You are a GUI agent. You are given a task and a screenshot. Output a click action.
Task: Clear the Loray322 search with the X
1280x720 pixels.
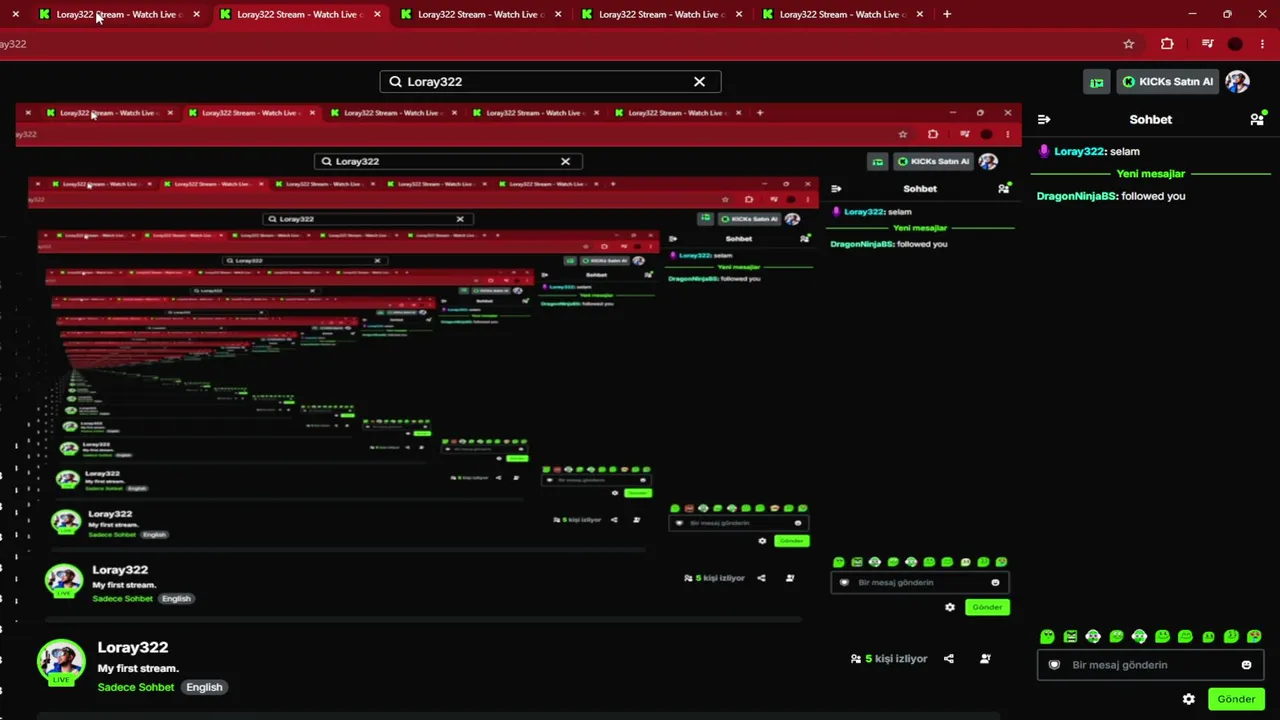(699, 81)
